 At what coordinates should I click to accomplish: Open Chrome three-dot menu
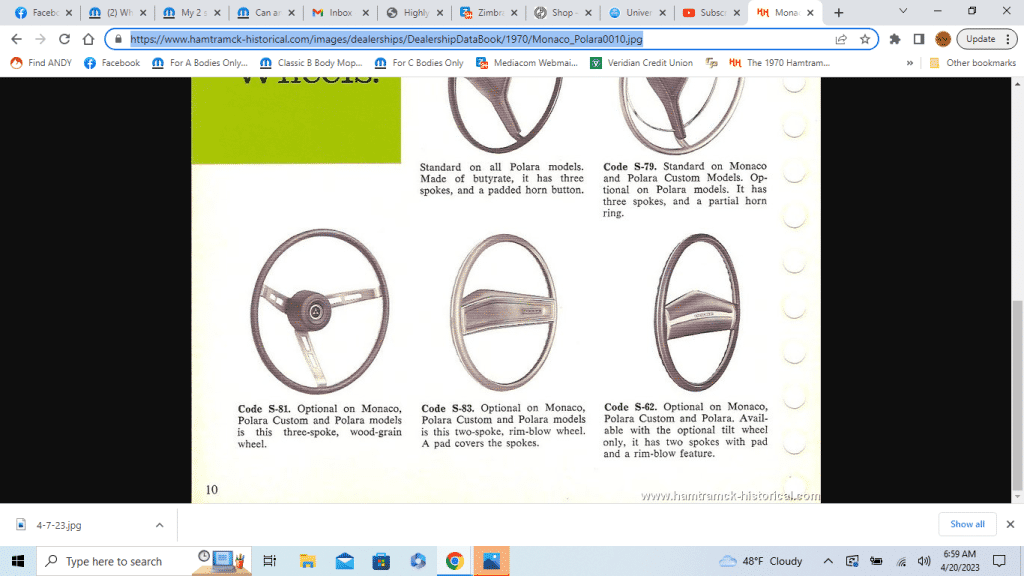1009,39
